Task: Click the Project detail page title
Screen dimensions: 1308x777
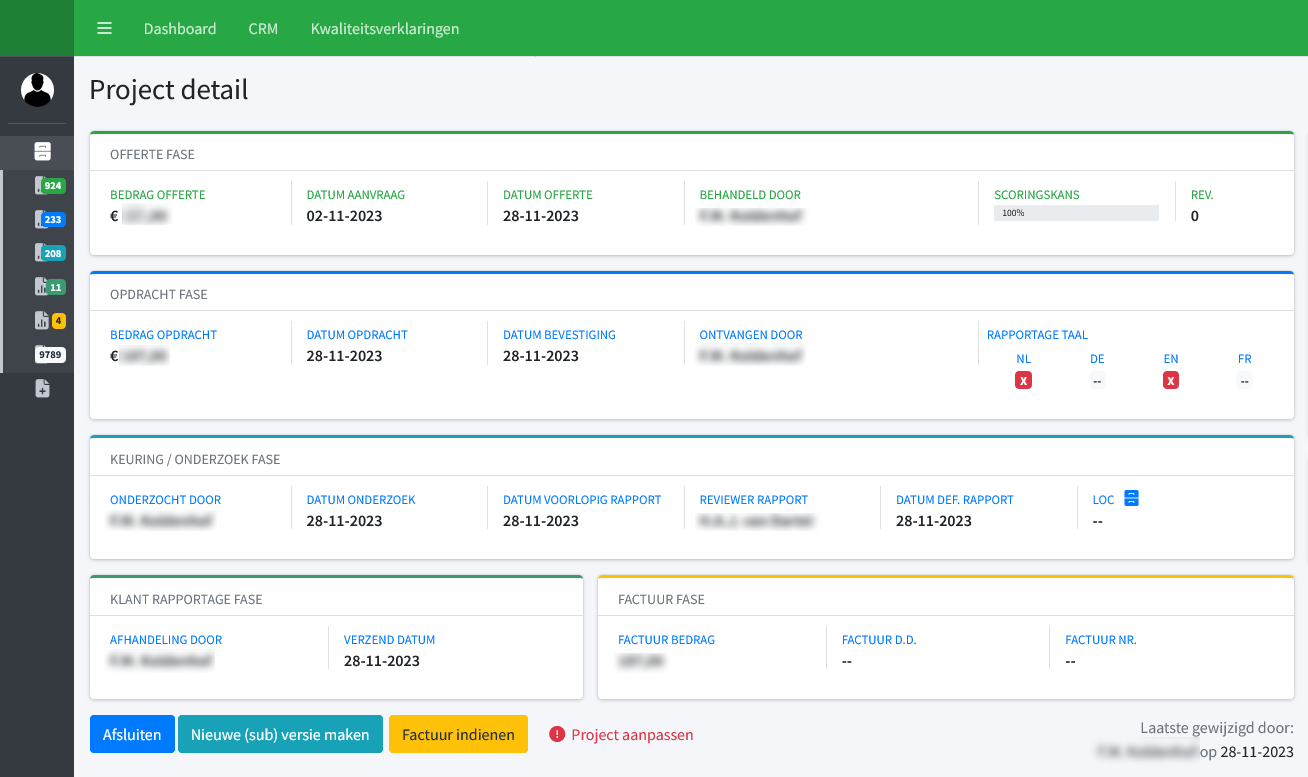Action: coord(169,90)
